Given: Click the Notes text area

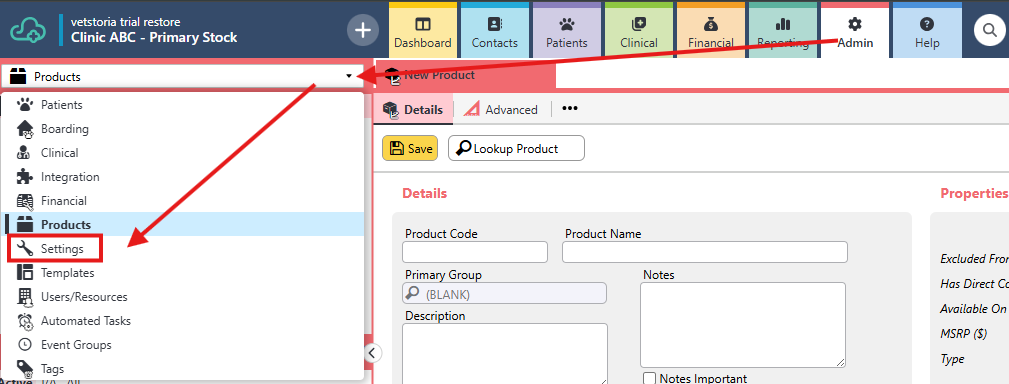Looking at the screenshot, I should [x=743, y=325].
